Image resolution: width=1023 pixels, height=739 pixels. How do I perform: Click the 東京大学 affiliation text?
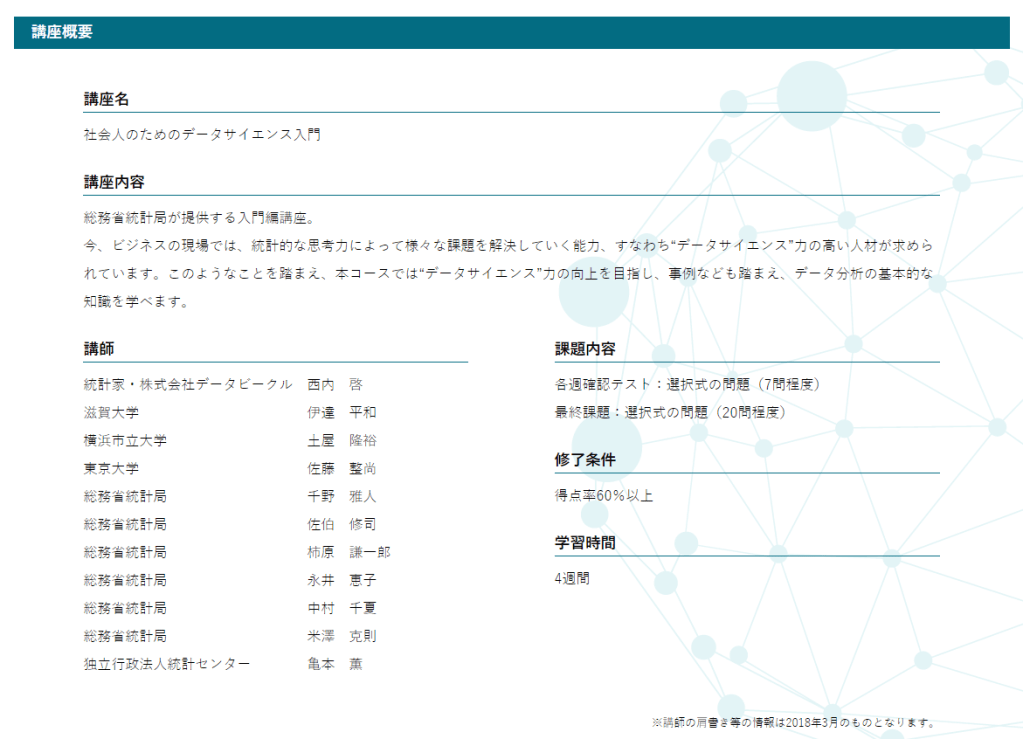pyautogui.click(x=111, y=468)
